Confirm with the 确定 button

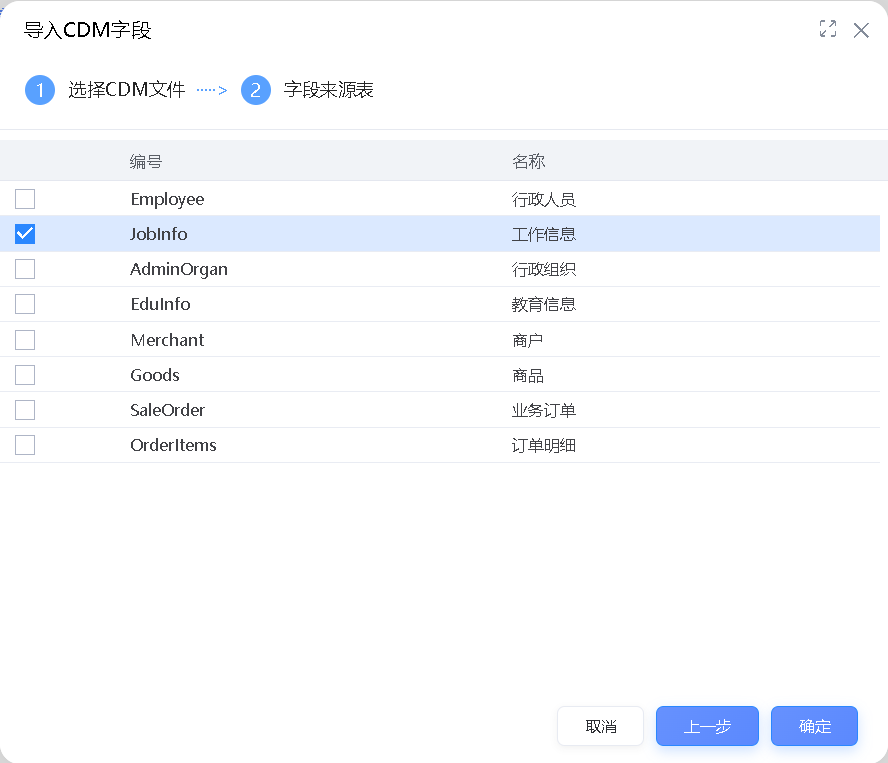pos(814,726)
